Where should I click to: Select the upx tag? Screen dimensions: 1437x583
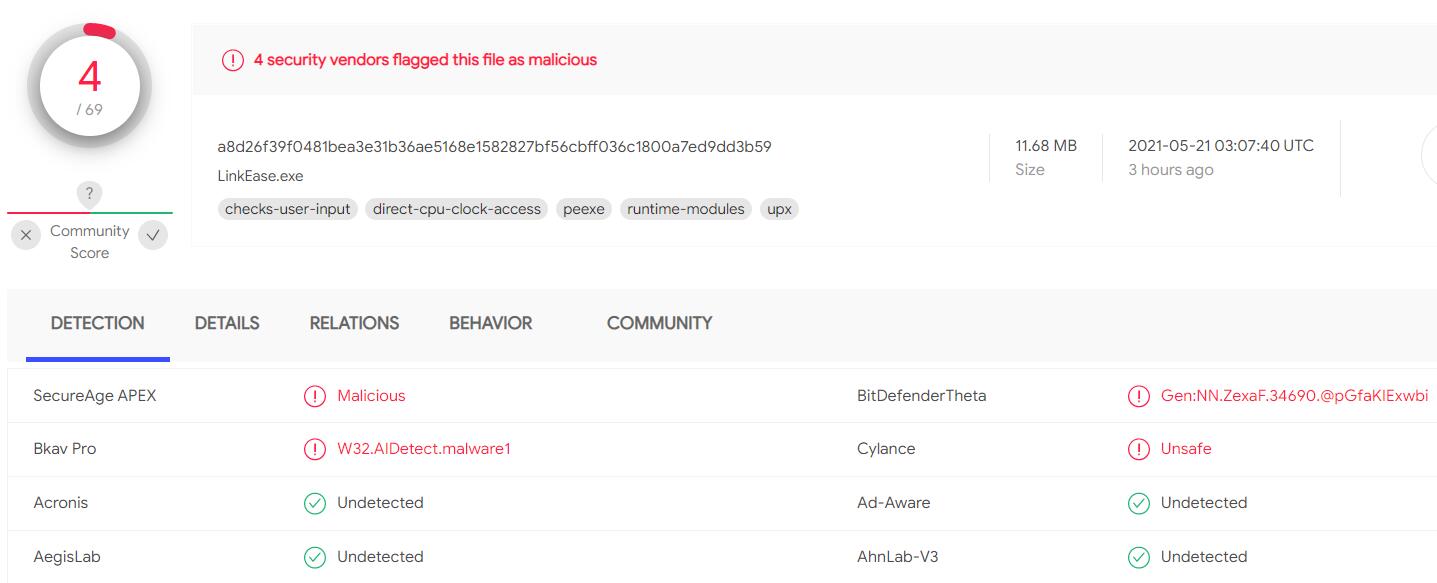click(779, 209)
